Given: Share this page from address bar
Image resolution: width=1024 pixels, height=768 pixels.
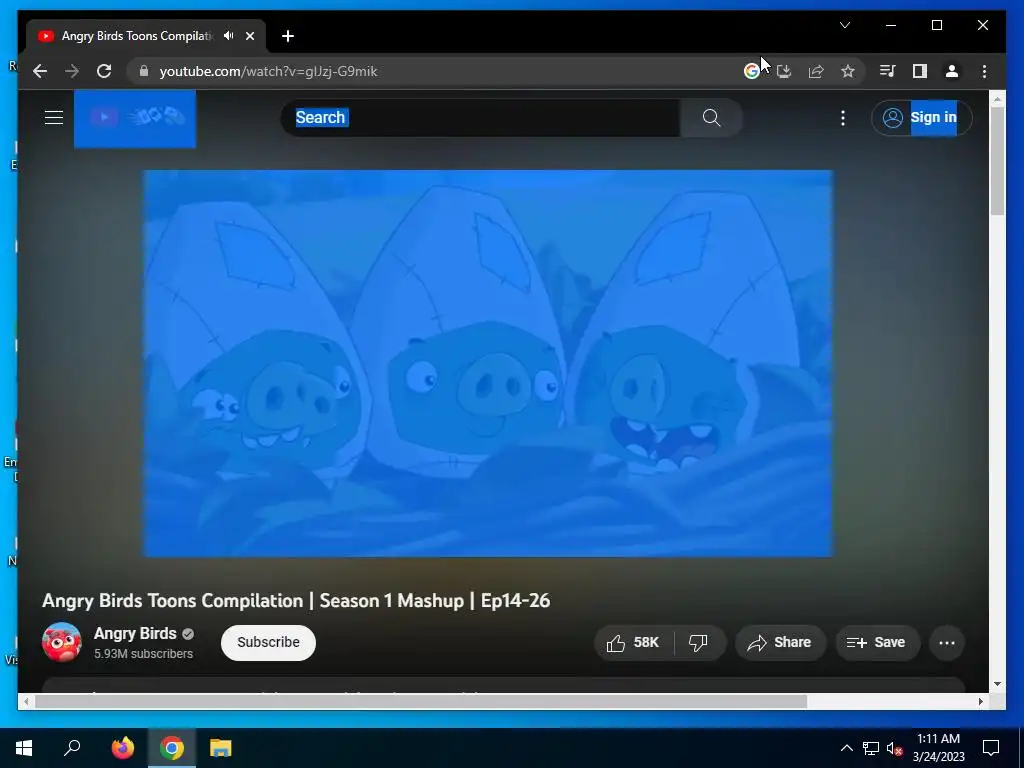Looking at the screenshot, I should pyautogui.click(x=816, y=71).
